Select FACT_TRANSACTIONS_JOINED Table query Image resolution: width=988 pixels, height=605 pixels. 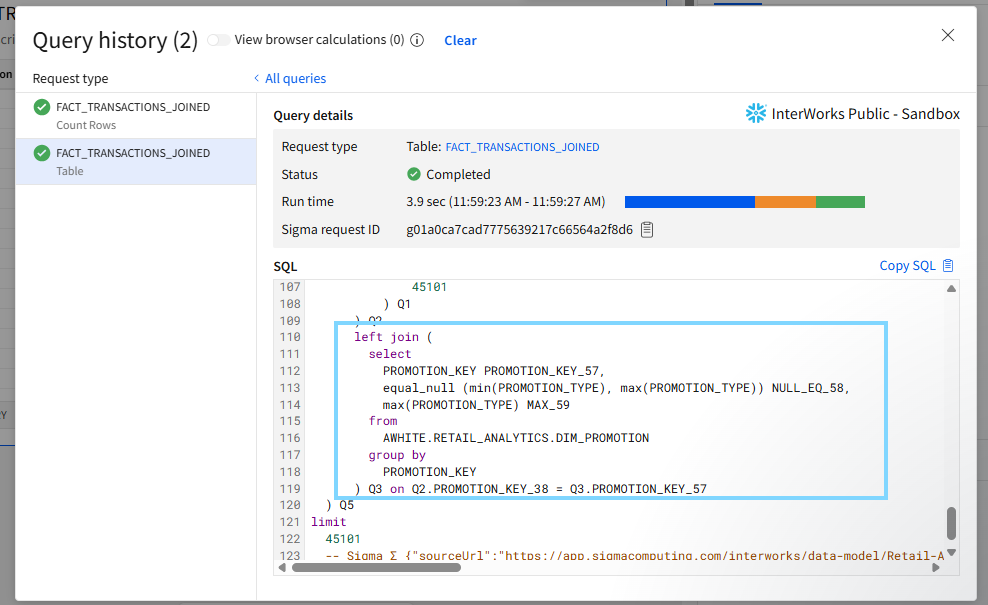pos(135,161)
